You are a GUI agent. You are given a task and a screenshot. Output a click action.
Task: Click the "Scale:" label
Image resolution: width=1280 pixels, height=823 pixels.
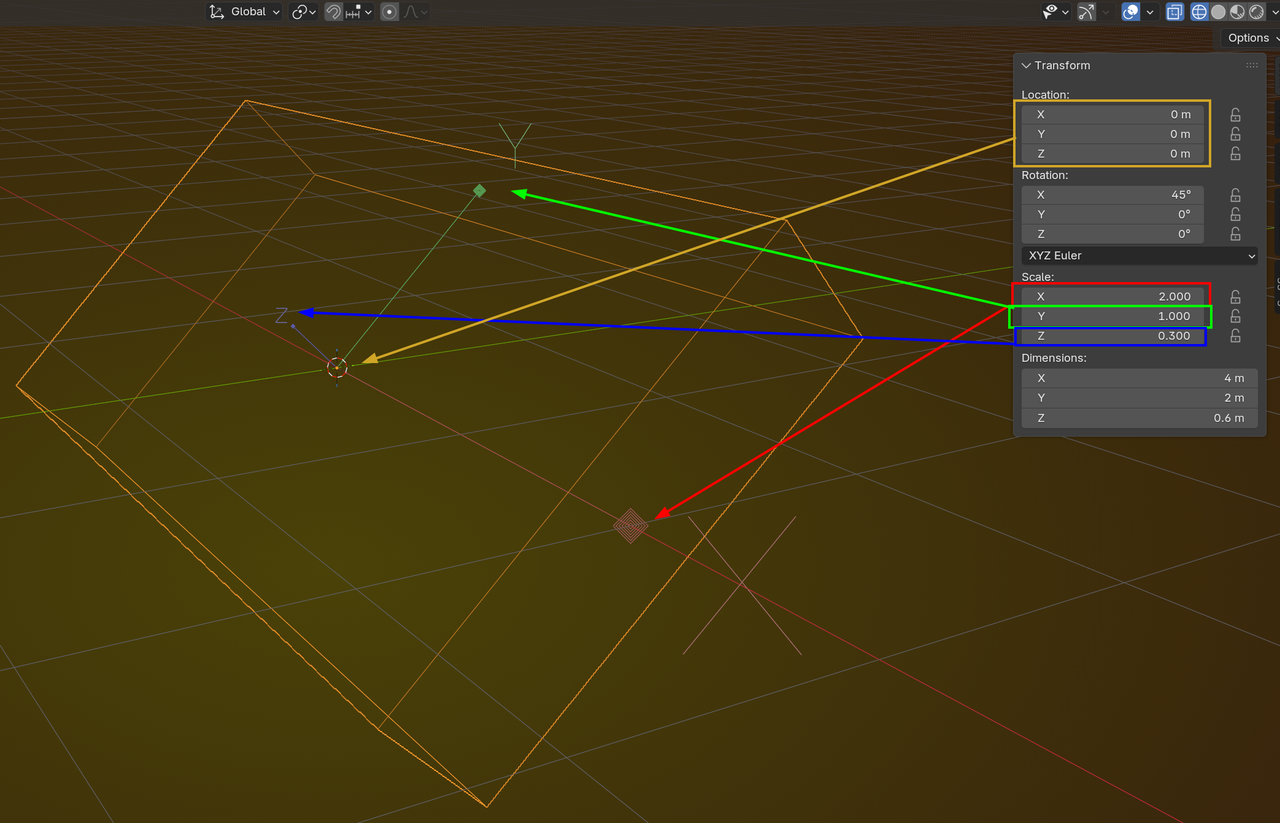click(x=1038, y=276)
